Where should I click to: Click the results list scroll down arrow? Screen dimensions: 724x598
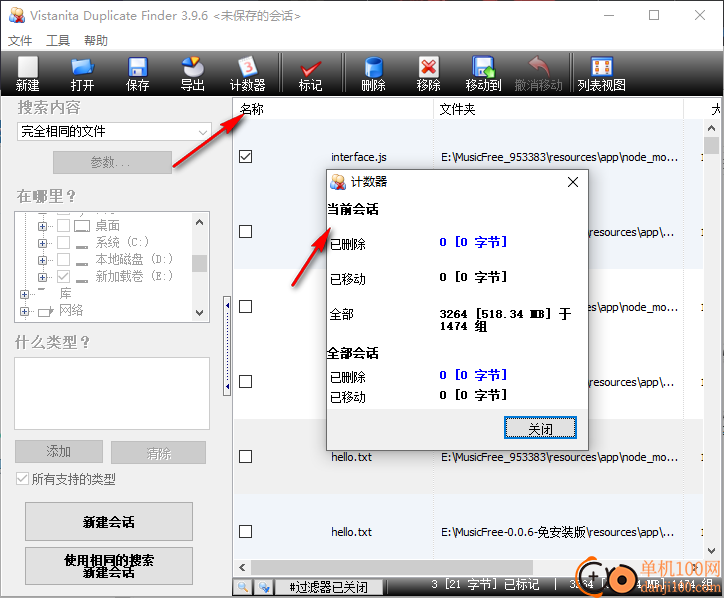tap(712, 550)
